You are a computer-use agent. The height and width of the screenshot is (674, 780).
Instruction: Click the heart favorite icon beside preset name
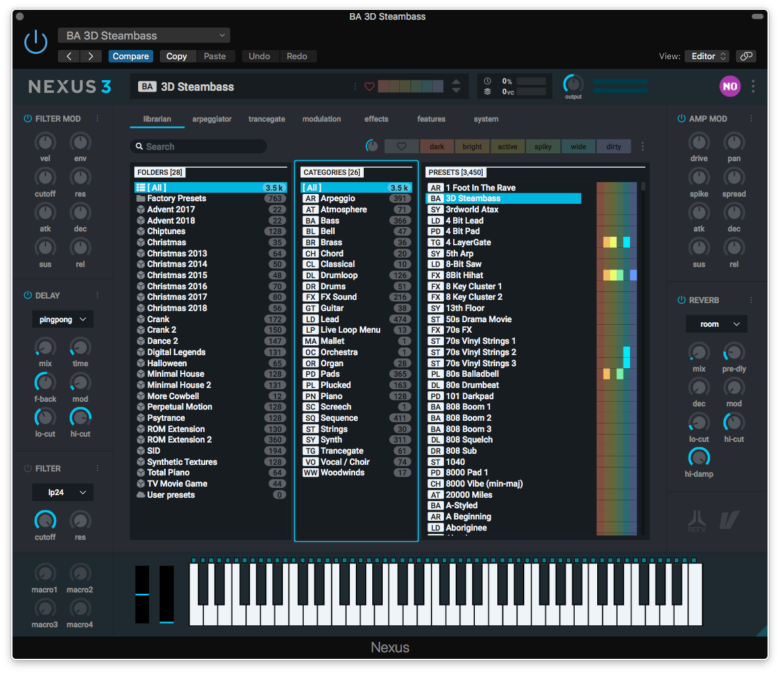click(369, 87)
